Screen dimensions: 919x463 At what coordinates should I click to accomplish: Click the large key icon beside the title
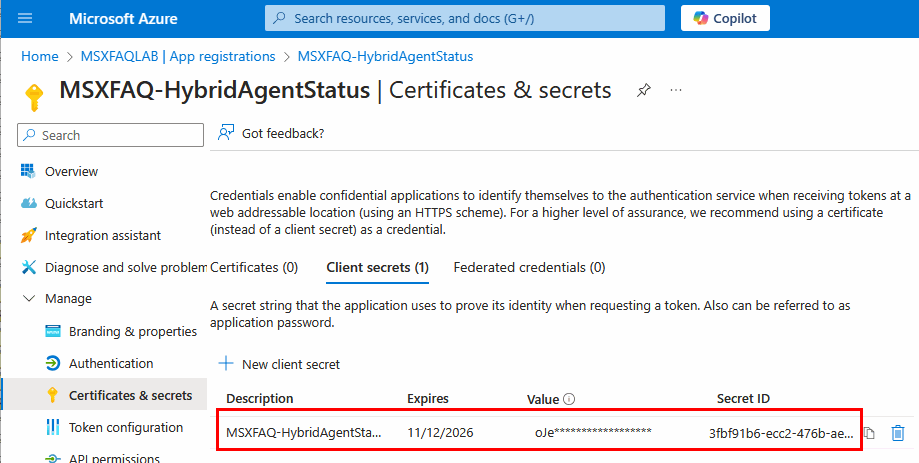point(34,97)
